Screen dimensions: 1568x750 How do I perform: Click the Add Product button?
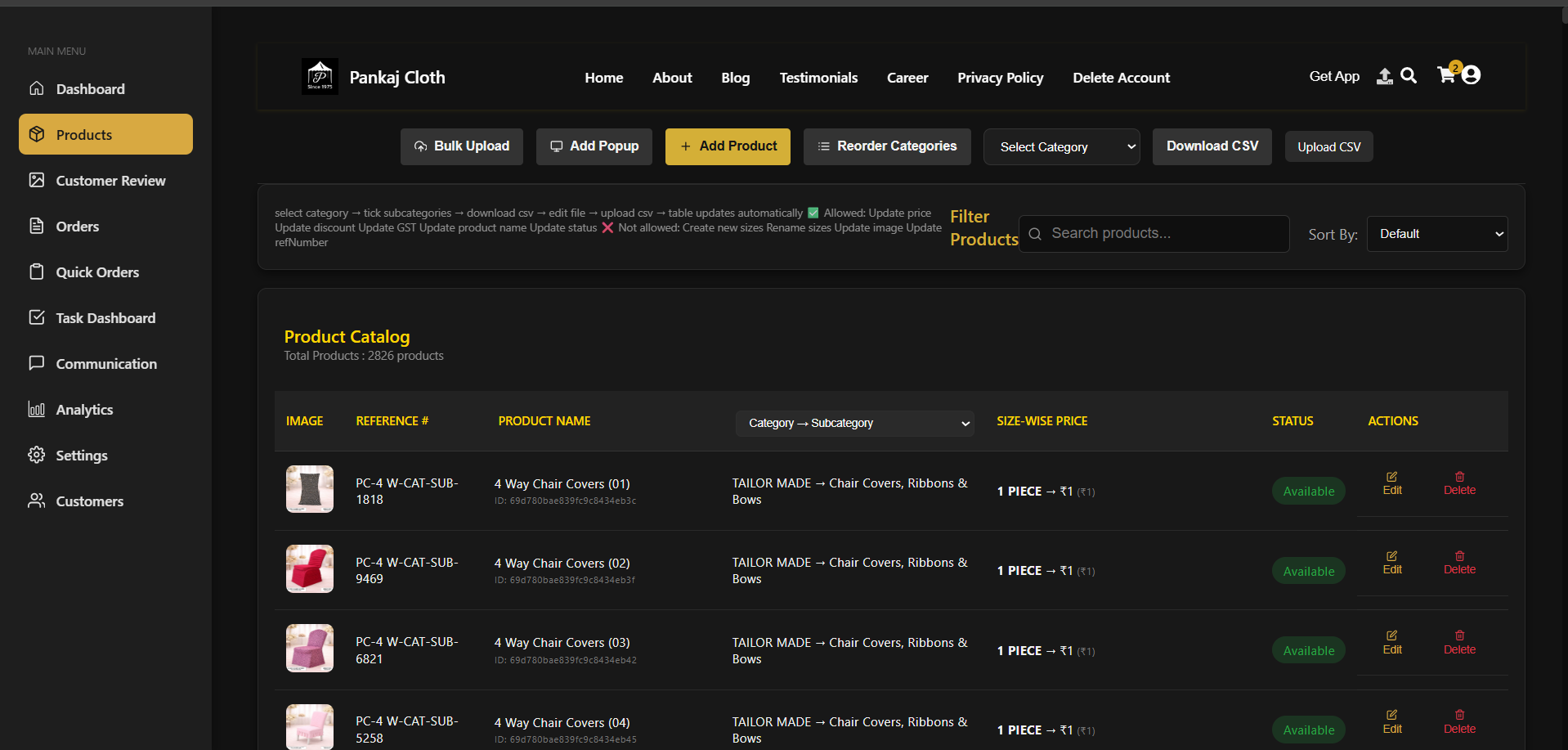pos(728,146)
